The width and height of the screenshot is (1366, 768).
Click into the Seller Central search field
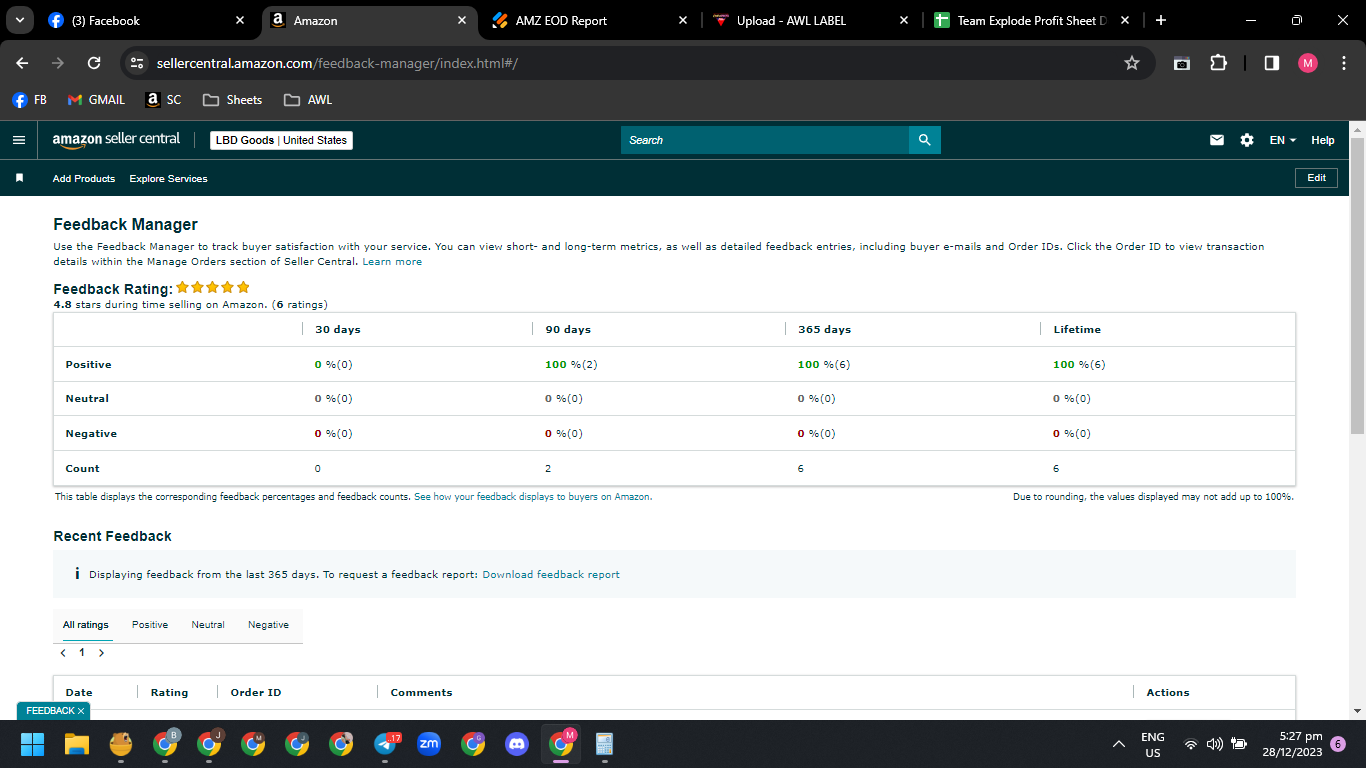click(x=764, y=140)
